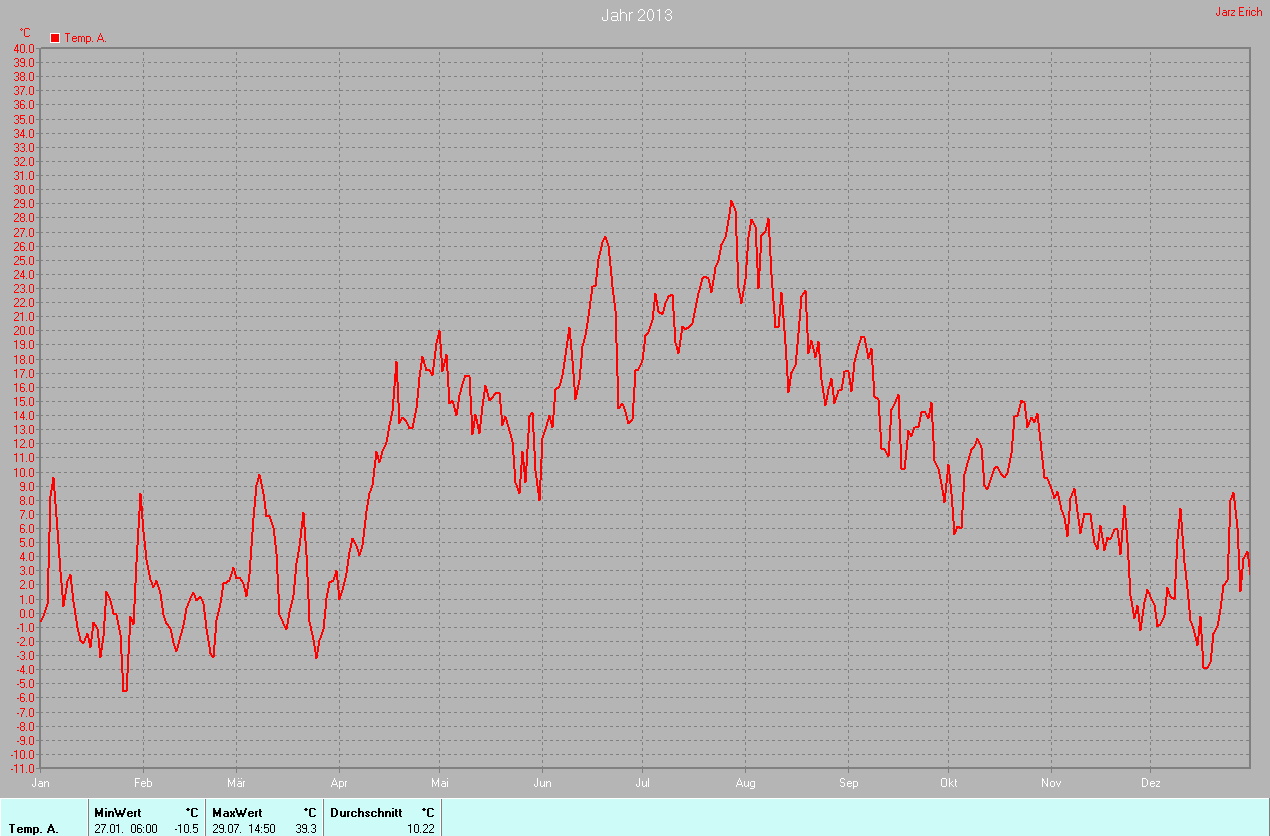
Task: Select the Dez month label
Action: (1151, 782)
